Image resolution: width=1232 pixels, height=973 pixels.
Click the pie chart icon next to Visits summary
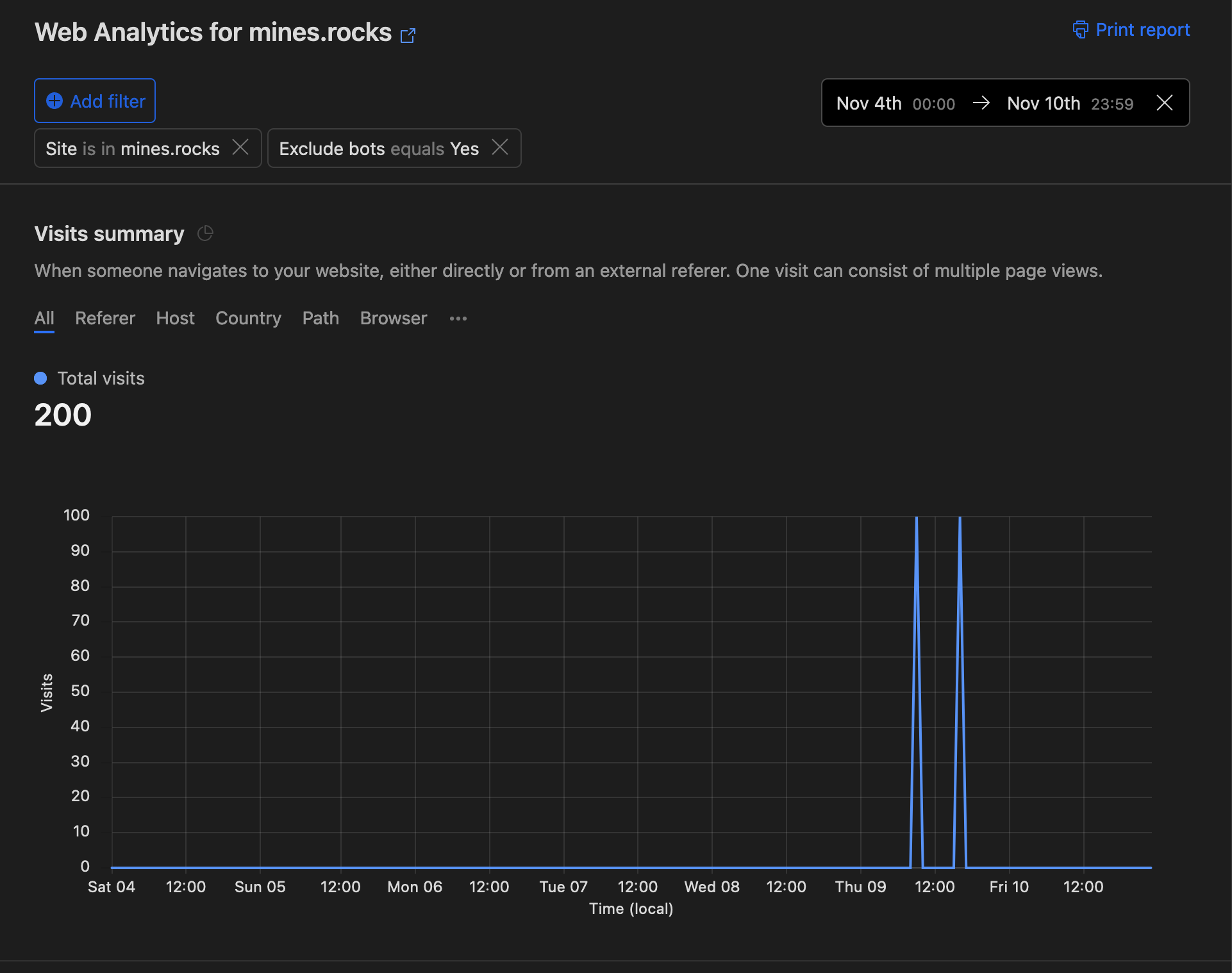[x=205, y=233]
